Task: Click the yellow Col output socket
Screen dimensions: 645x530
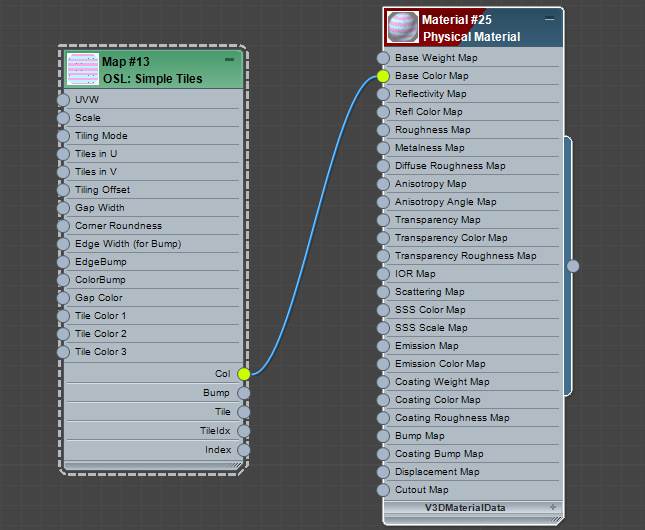Action: tap(244, 374)
